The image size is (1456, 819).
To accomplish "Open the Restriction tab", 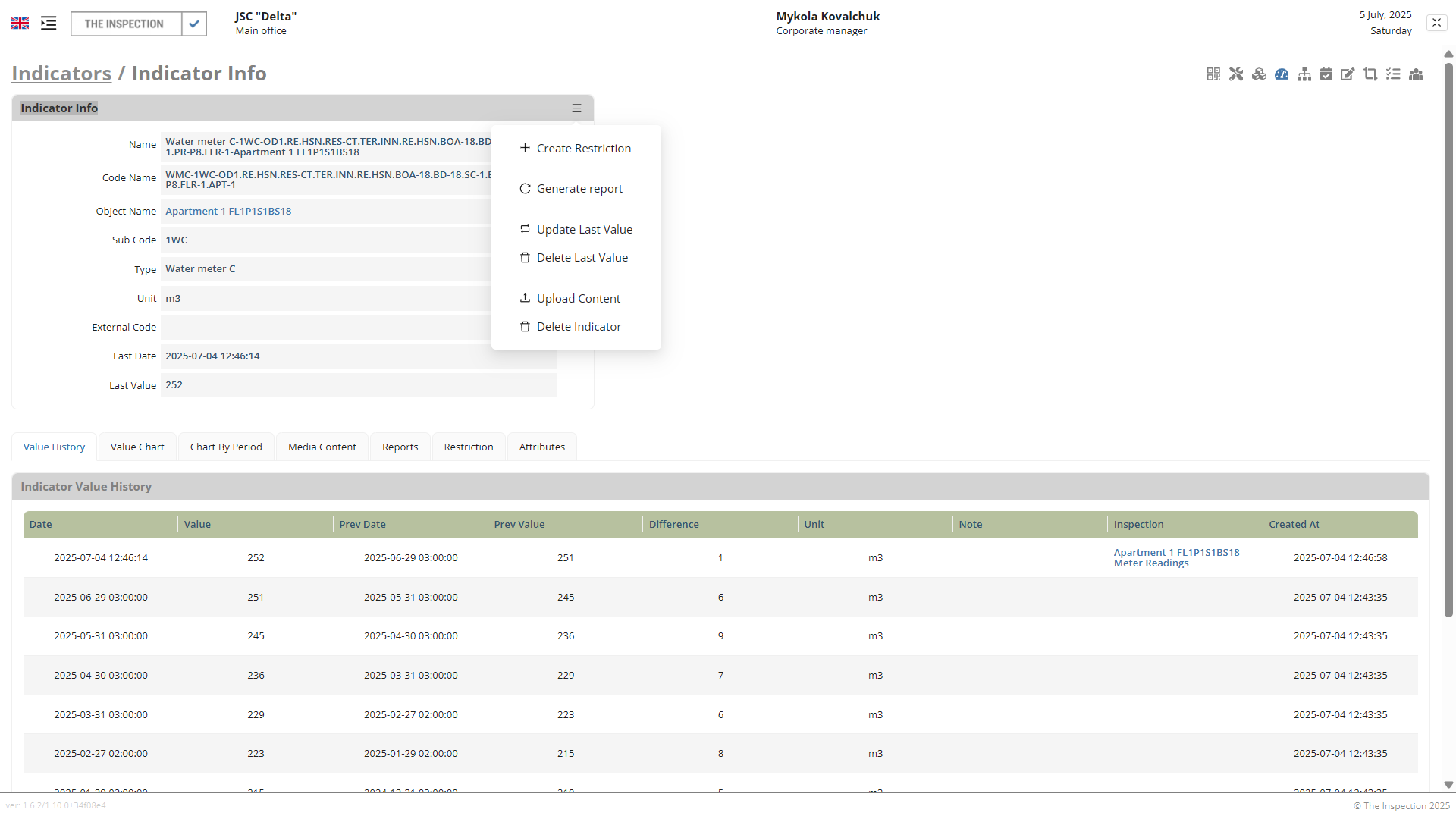I will [x=468, y=447].
